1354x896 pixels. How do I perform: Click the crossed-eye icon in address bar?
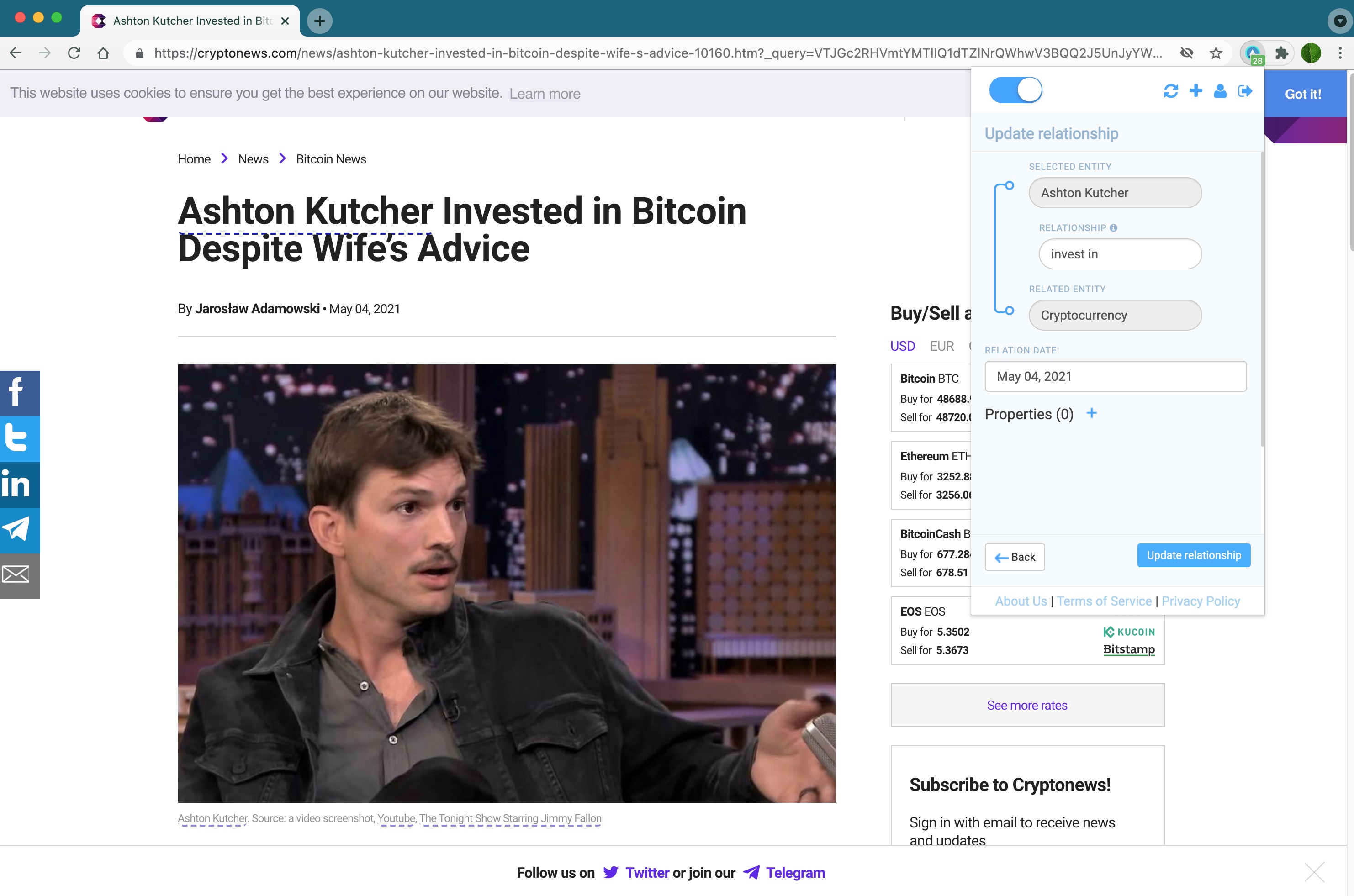(1186, 53)
